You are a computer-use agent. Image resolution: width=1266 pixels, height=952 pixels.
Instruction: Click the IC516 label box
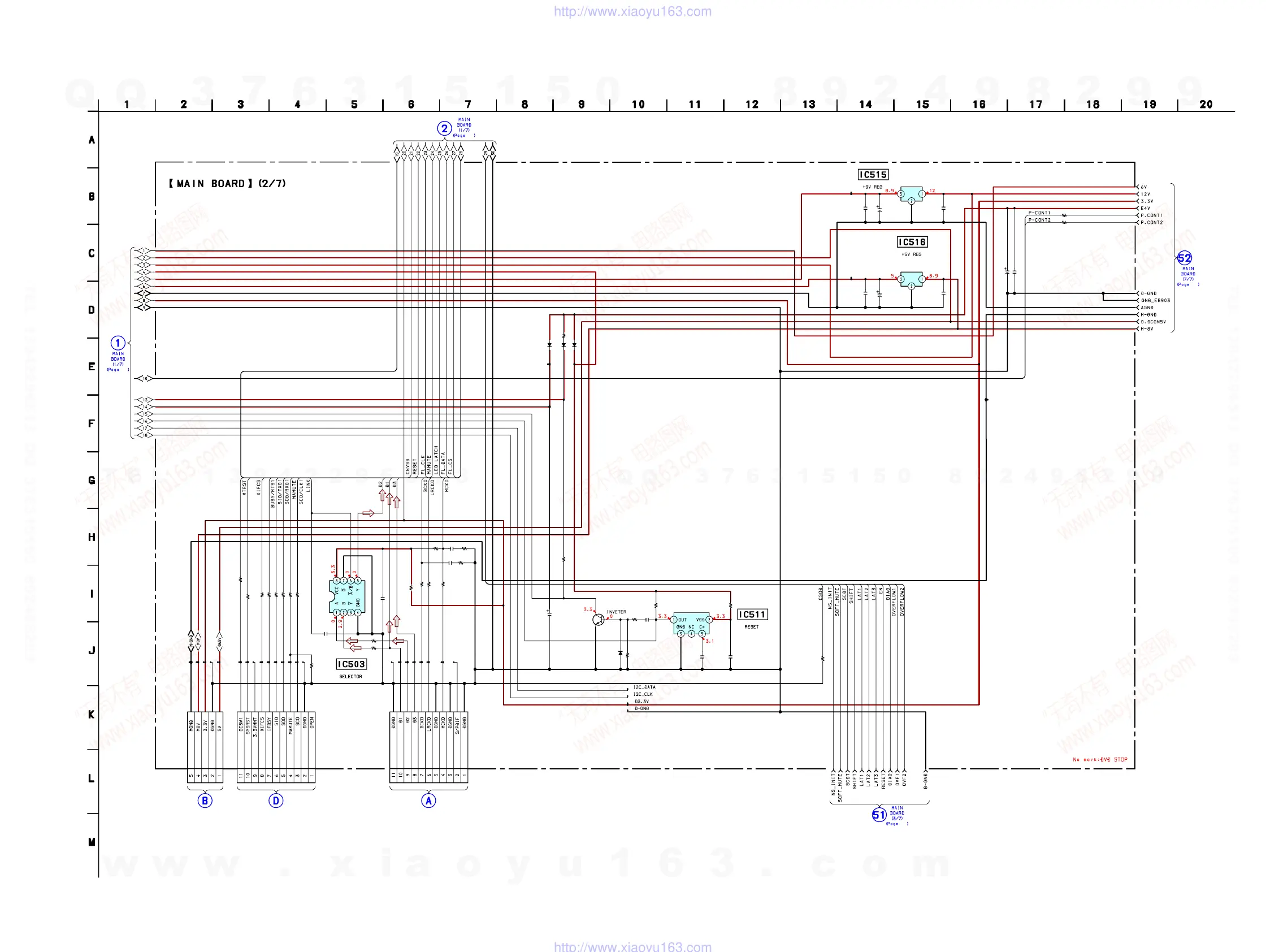coord(912,242)
